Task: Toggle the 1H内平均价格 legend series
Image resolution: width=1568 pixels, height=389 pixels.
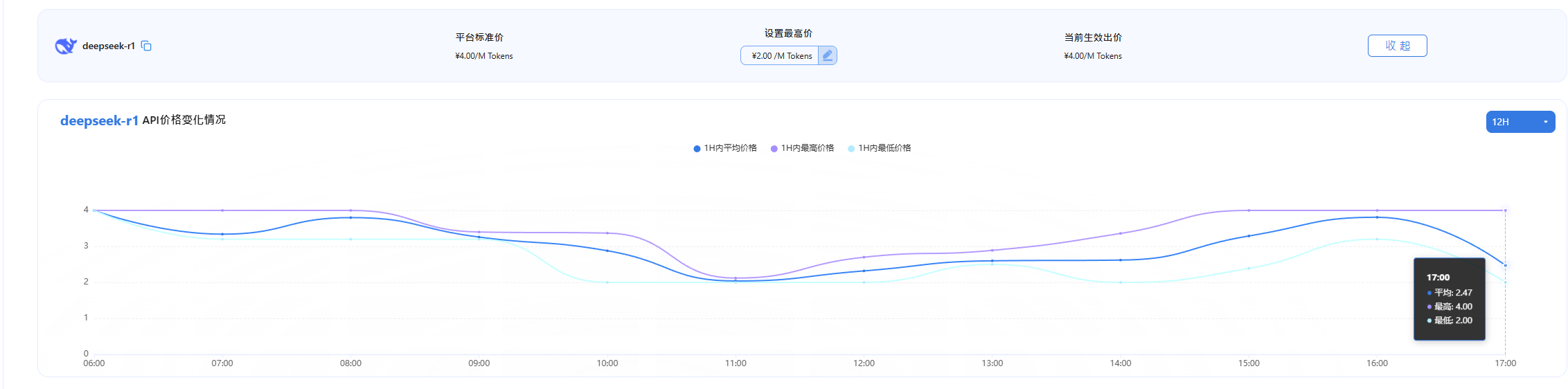Action: point(724,148)
